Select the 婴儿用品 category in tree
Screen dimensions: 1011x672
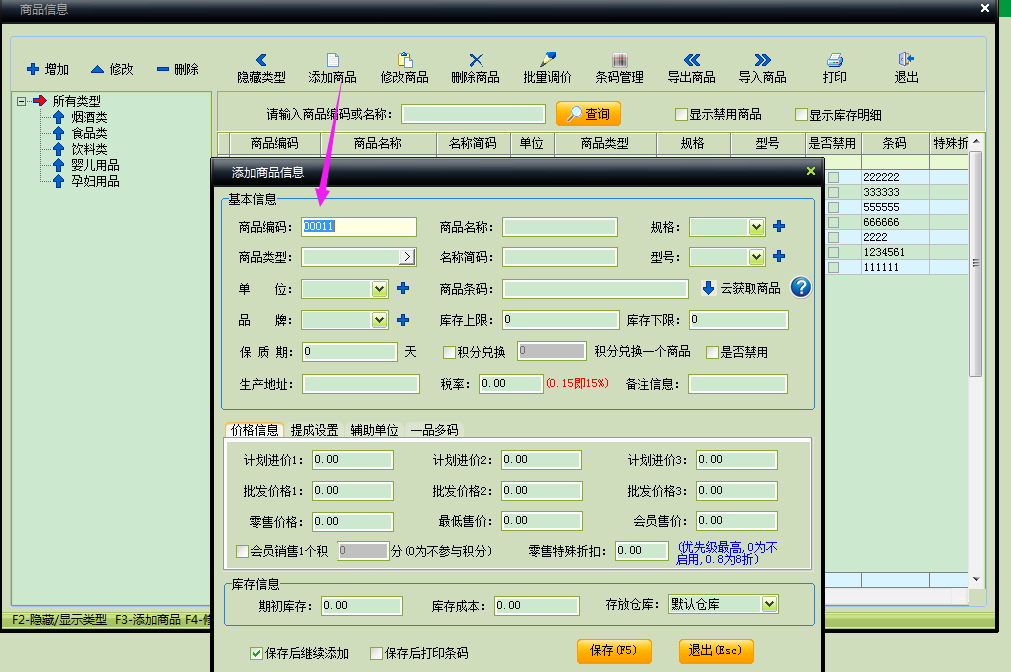[95, 165]
